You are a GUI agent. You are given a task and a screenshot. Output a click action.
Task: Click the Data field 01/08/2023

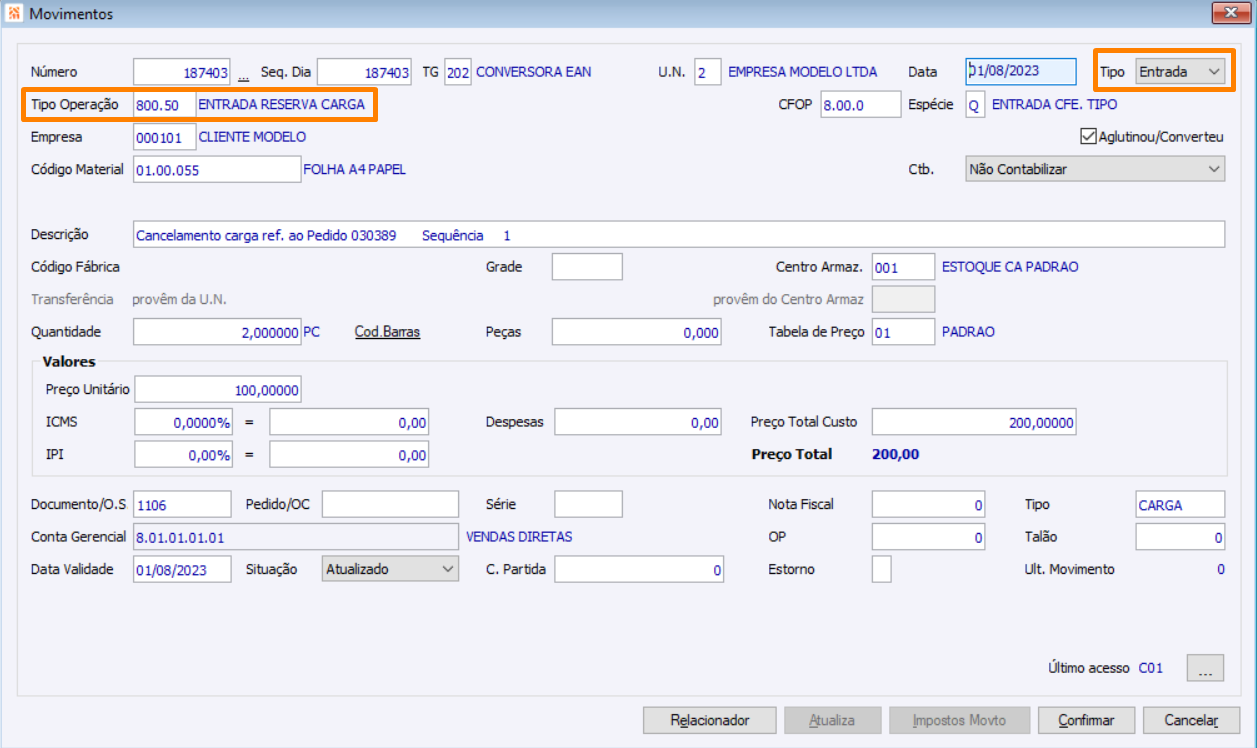[1021, 72]
